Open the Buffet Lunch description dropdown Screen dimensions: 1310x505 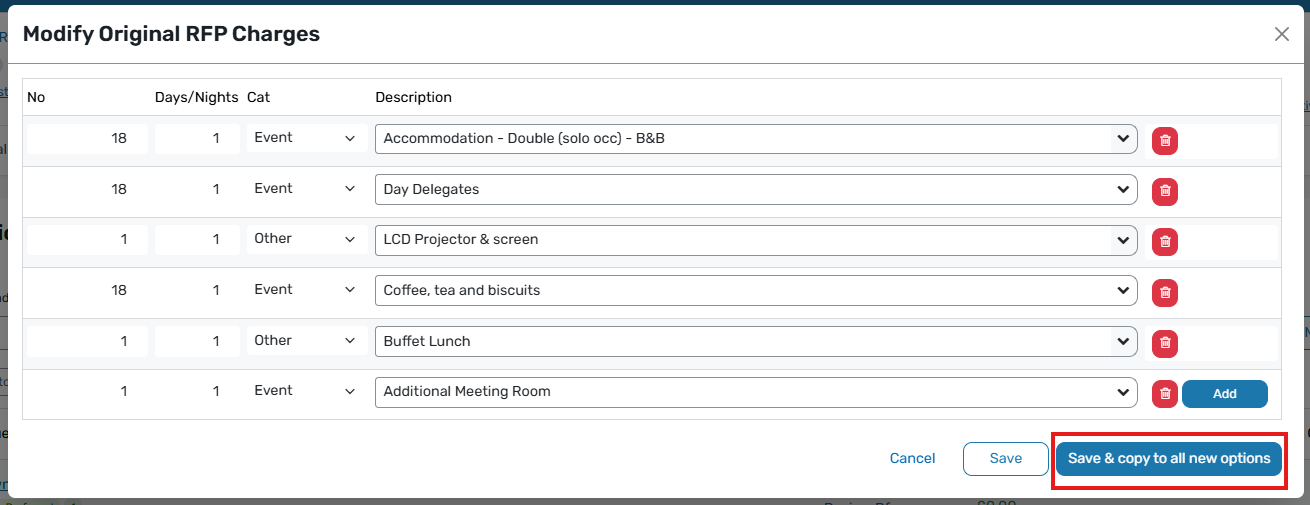(756, 341)
